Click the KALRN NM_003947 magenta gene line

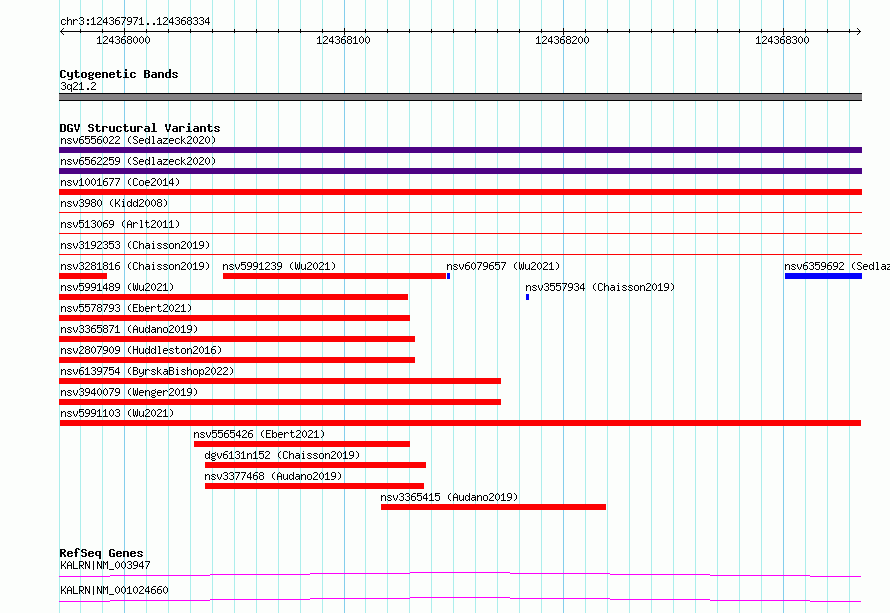[460, 574]
